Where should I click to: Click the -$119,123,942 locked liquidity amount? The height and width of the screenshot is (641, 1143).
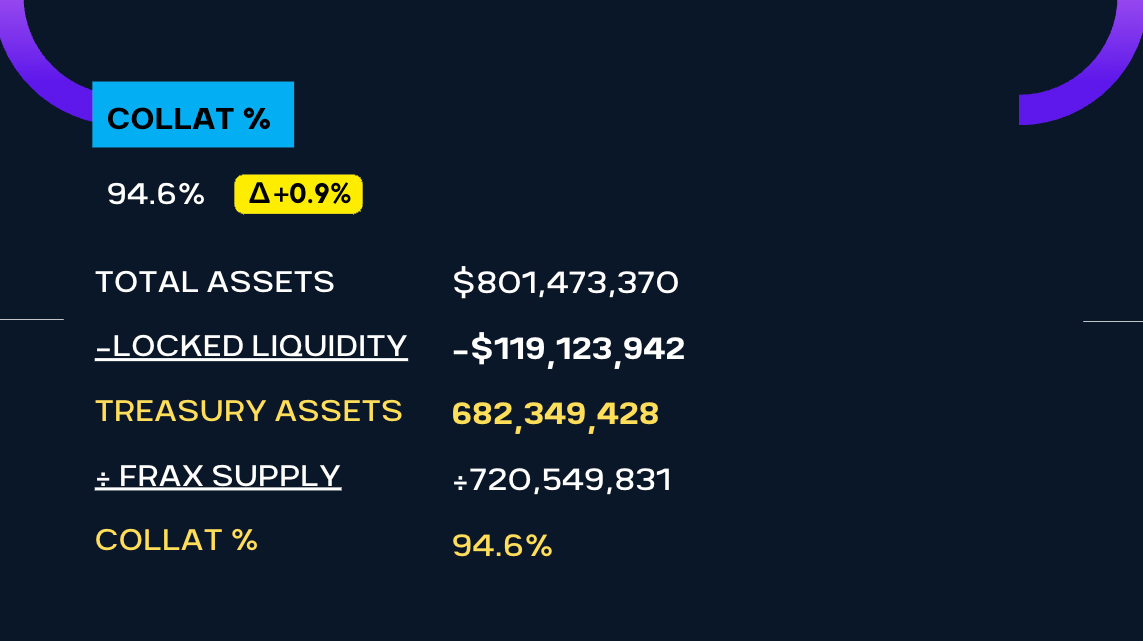(x=568, y=349)
